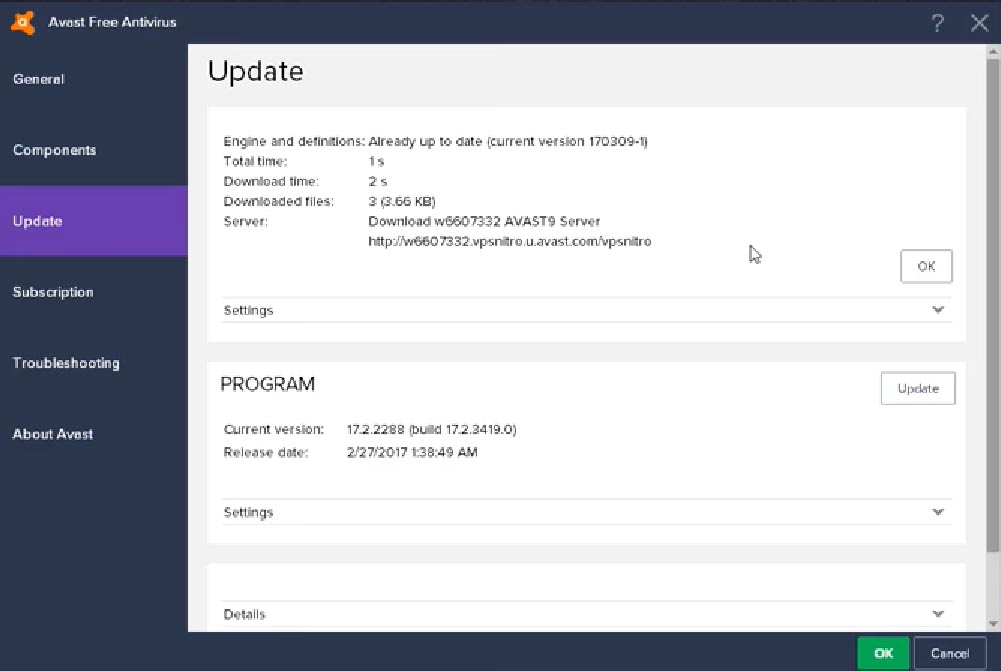
Task: Click the Cancel button
Action: (x=950, y=653)
